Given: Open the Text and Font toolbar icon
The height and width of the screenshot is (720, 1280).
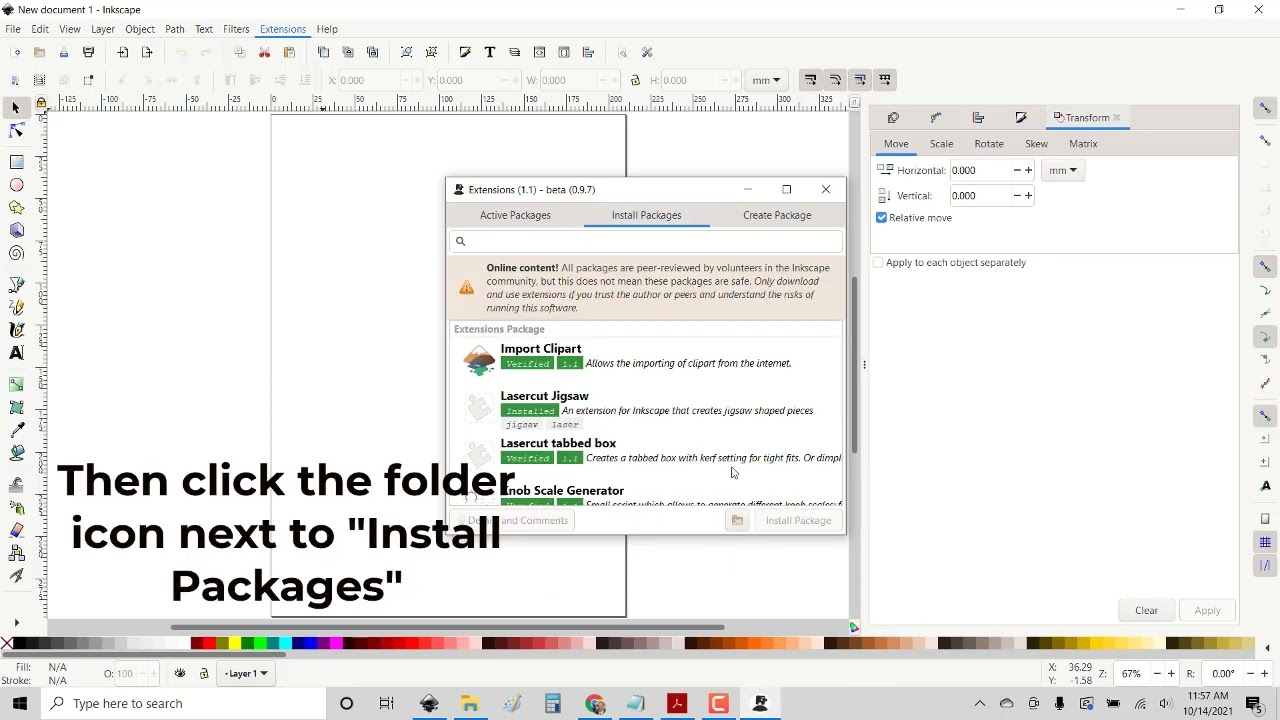Looking at the screenshot, I should point(490,52).
